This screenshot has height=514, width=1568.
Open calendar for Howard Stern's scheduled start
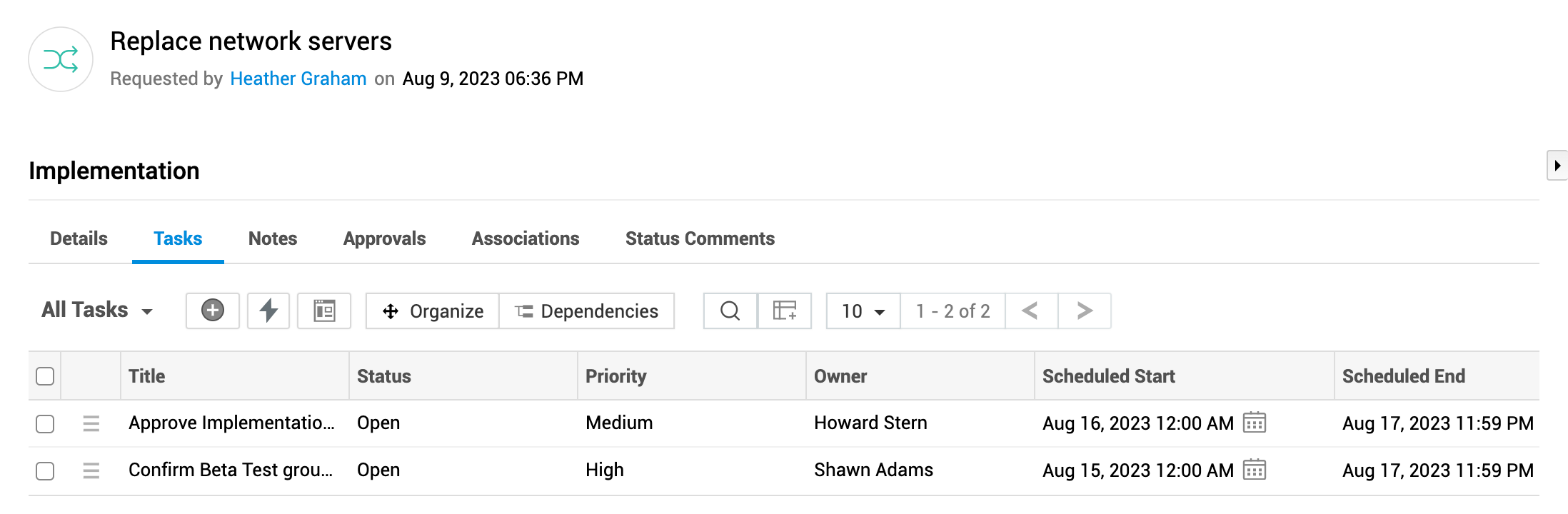point(1254,423)
